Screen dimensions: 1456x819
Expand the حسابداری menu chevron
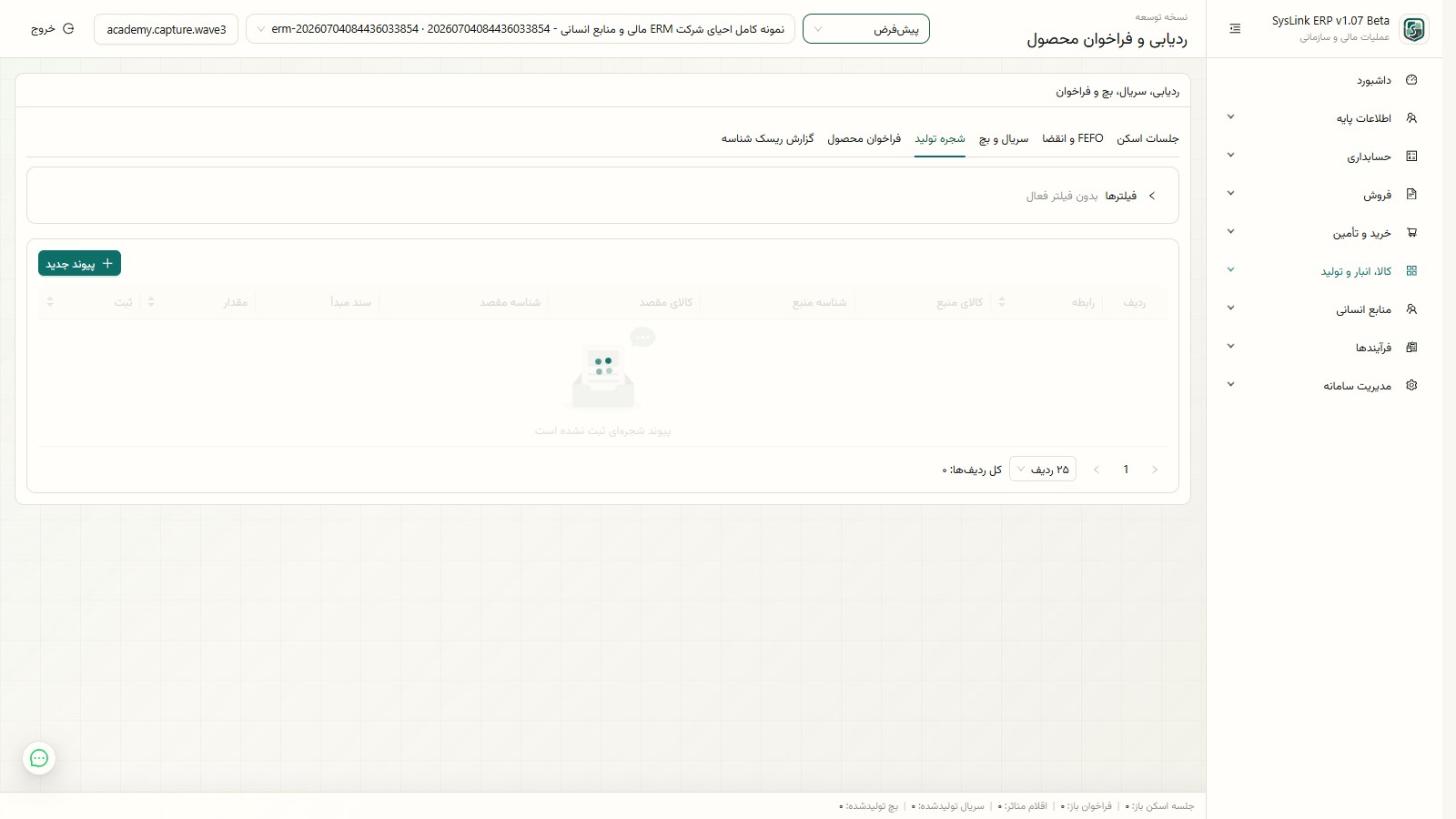(1231, 156)
